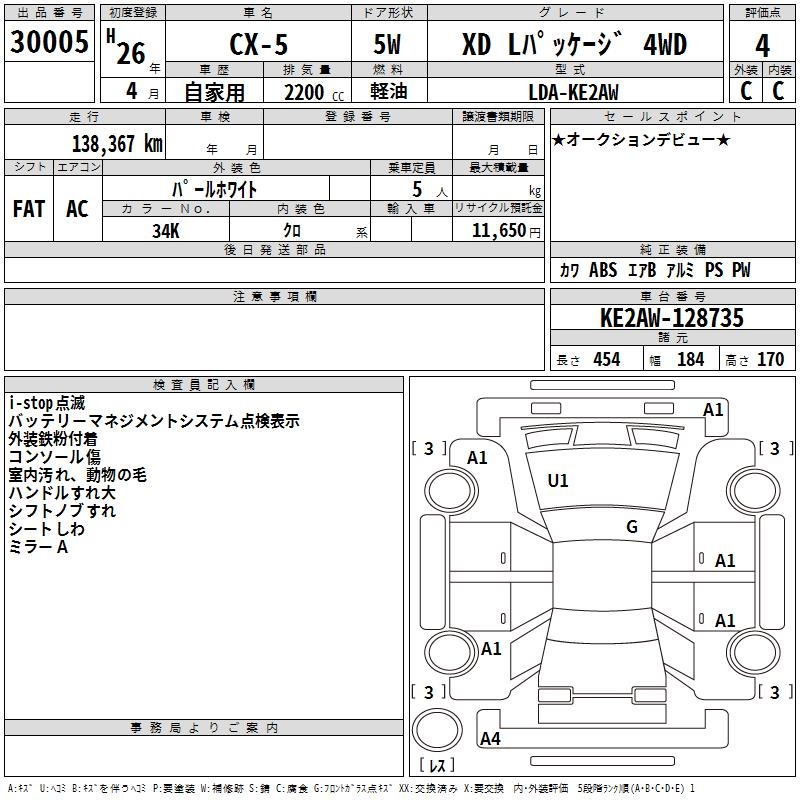Click exterior grade C under 外装
800x800 pixels.
[x=746, y=91]
